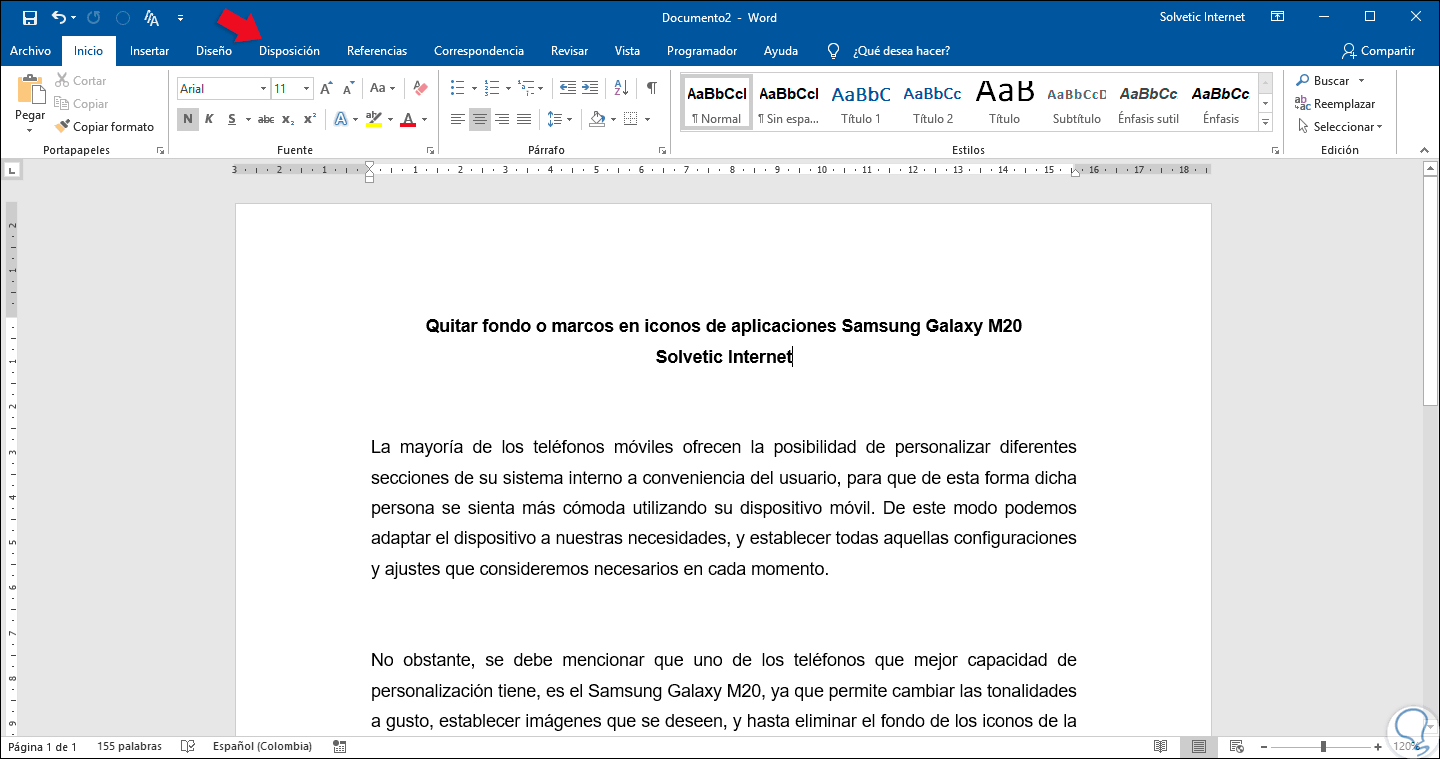Open the font size 11 dropdown
The image size is (1440, 759).
307,89
